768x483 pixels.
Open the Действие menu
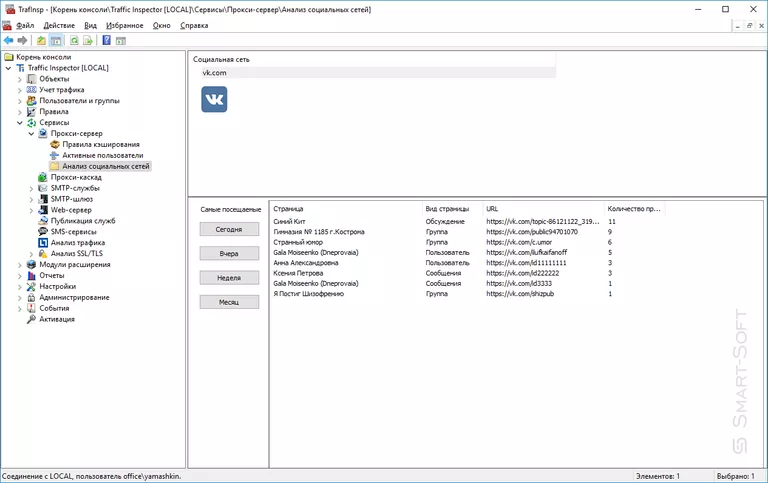tap(59, 25)
